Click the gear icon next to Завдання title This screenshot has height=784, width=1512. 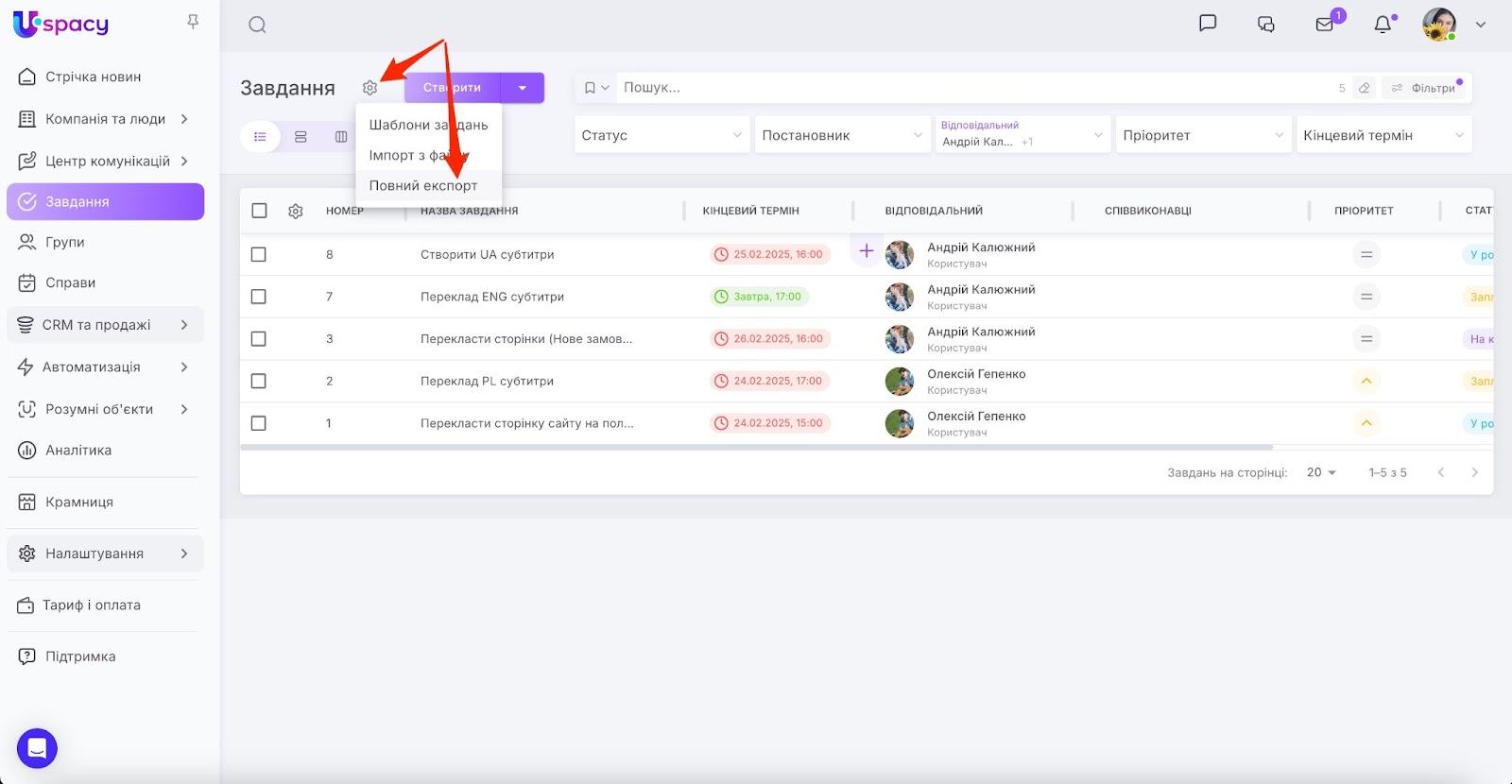369,88
